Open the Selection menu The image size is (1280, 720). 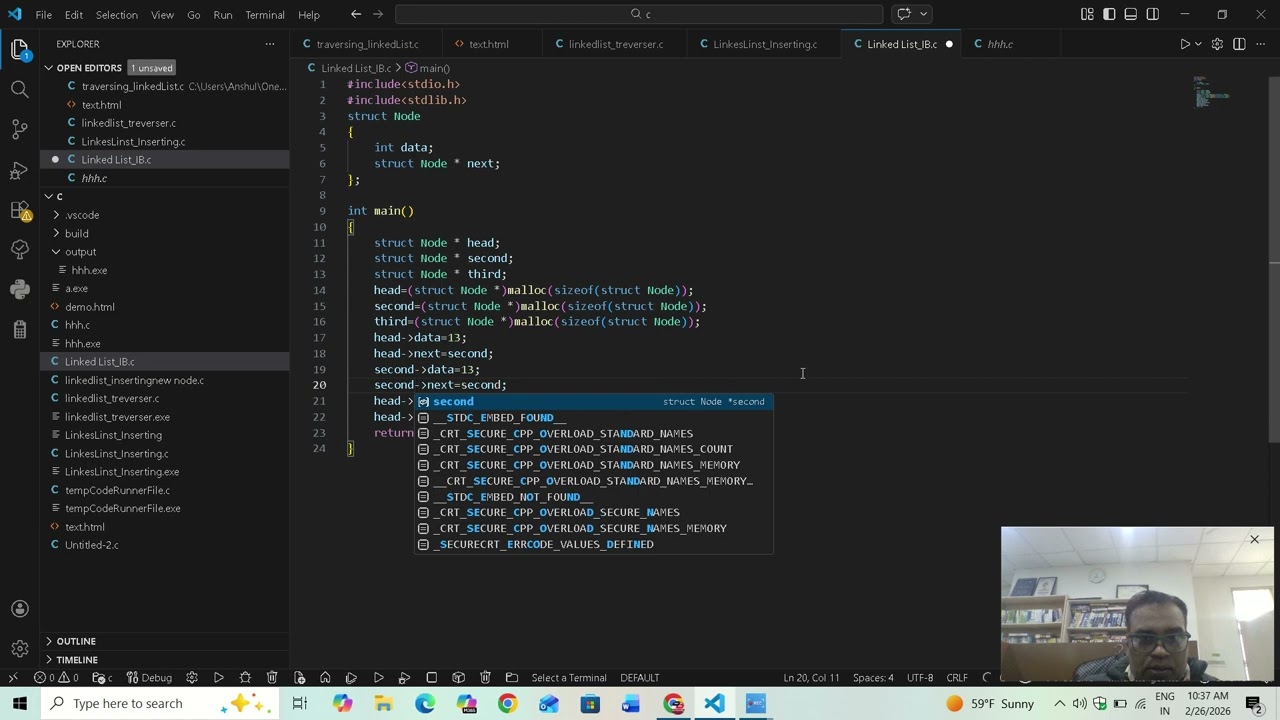pos(117,15)
